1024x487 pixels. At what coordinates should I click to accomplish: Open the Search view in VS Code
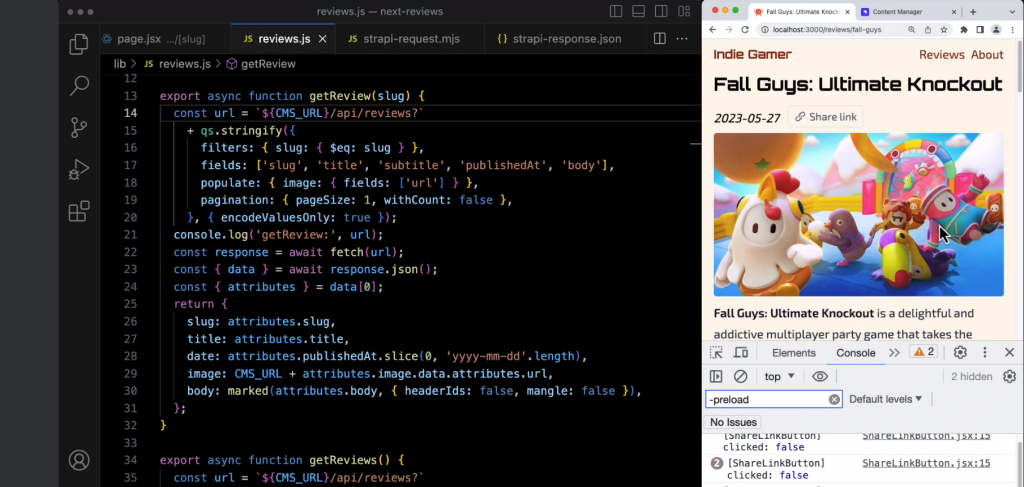79,86
